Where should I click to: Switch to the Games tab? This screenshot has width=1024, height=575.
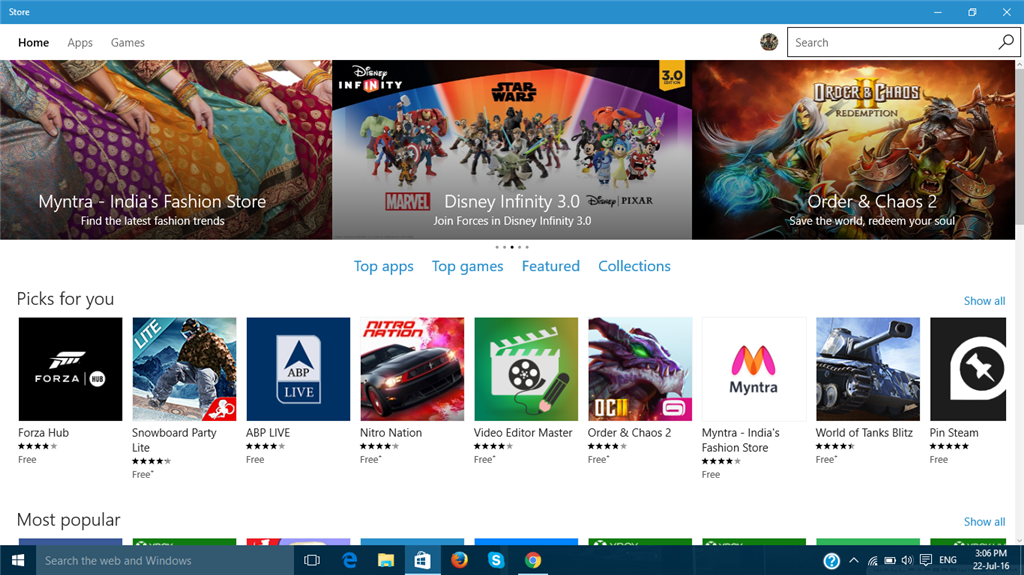127,42
